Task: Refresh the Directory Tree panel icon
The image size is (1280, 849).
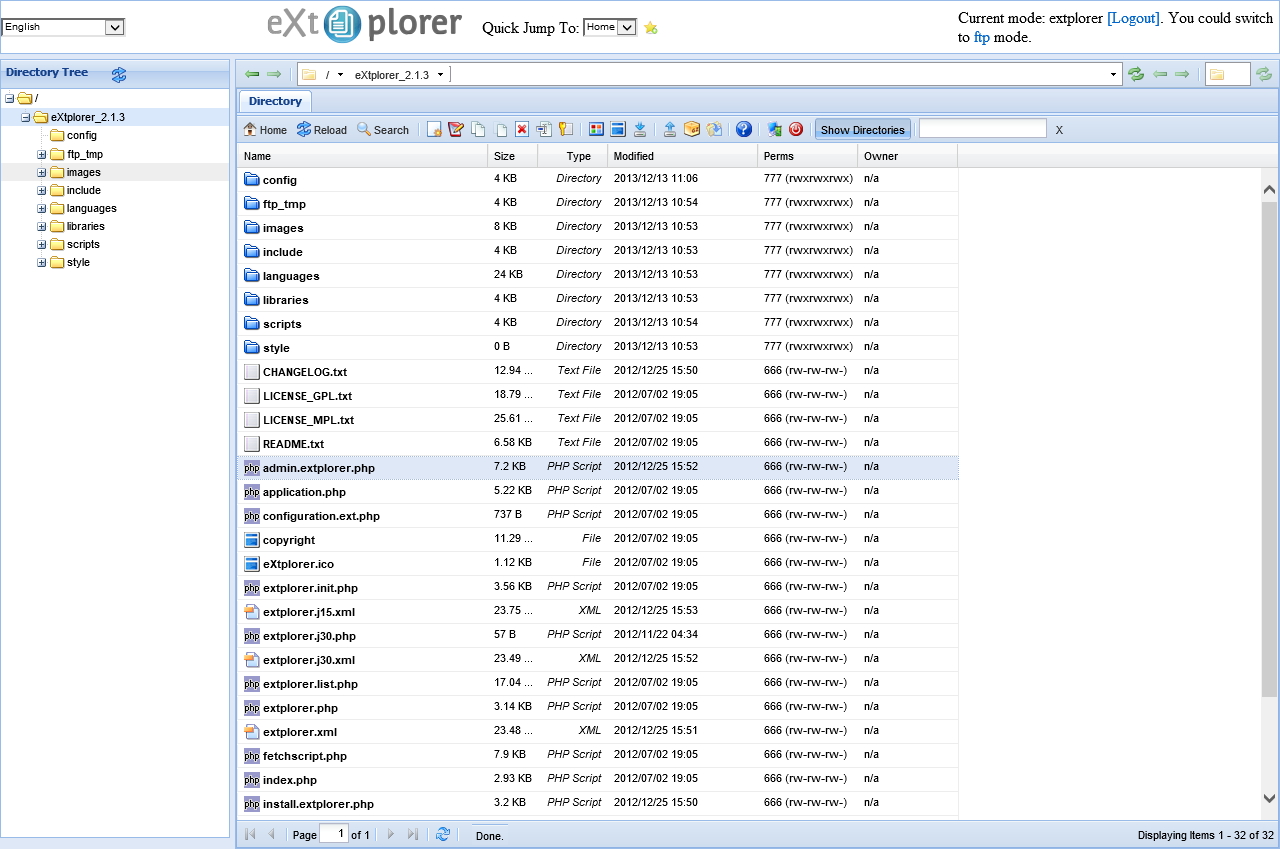Action: point(119,74)
